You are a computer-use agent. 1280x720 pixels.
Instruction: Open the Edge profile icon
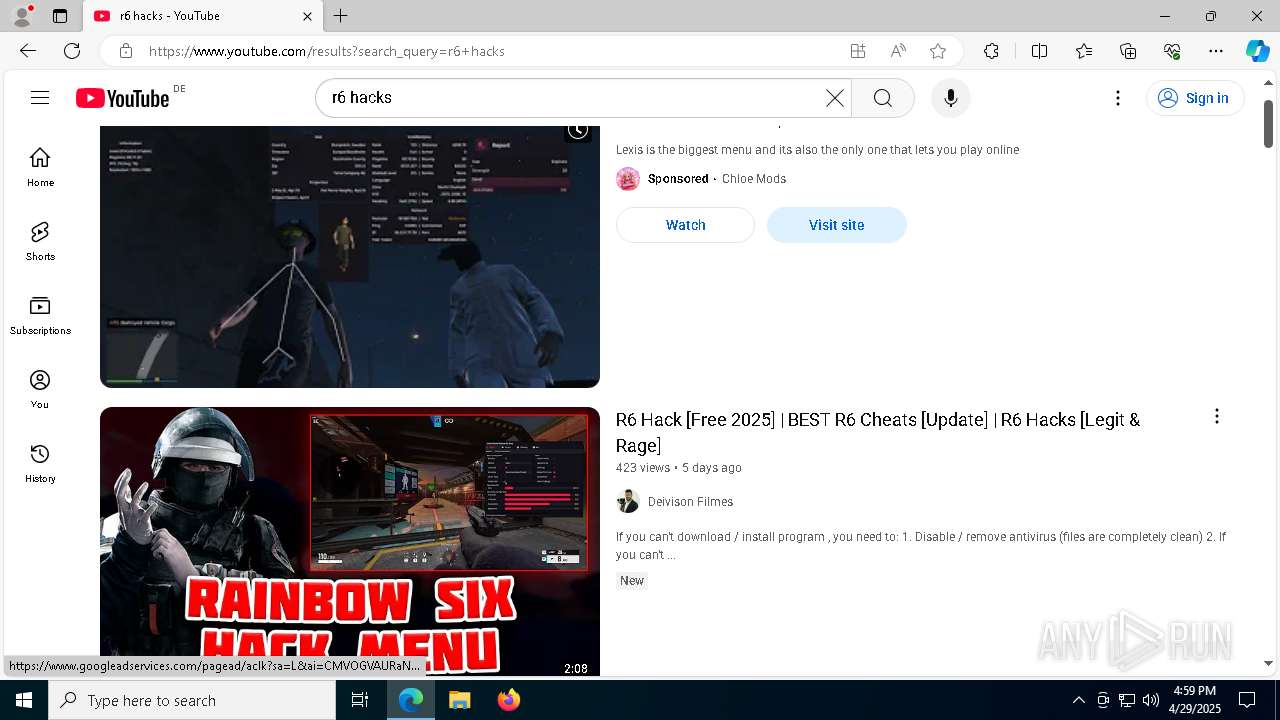point(22,16)
